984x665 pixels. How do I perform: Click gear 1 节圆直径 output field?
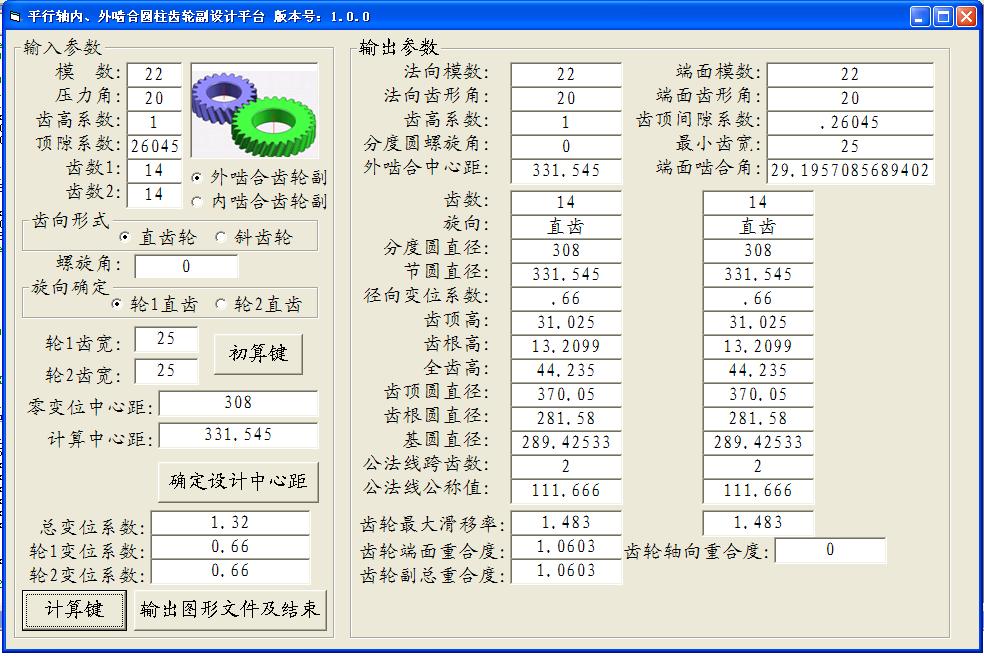[x=566, y=275]
